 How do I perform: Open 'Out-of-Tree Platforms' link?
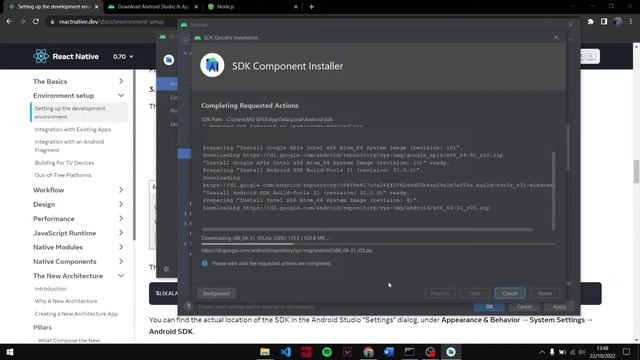(x=63, y=175)
